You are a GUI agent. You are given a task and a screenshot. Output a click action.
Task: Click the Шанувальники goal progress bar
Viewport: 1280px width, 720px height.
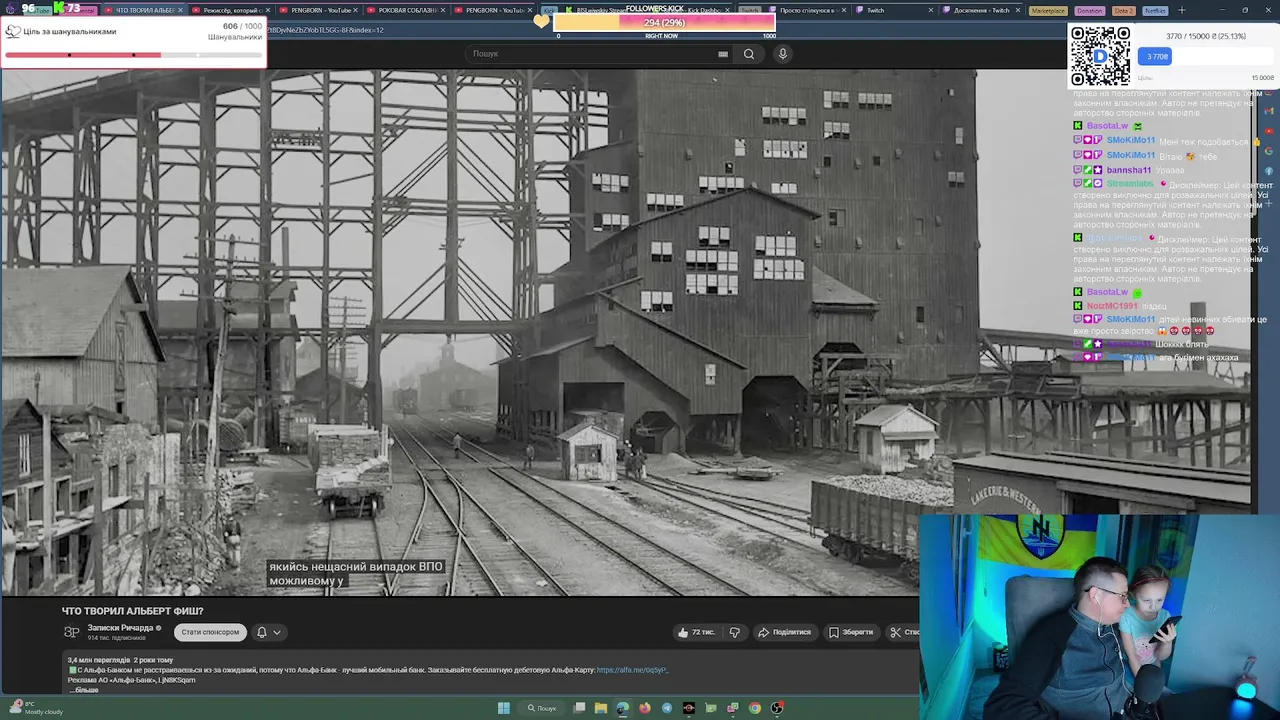133,55
